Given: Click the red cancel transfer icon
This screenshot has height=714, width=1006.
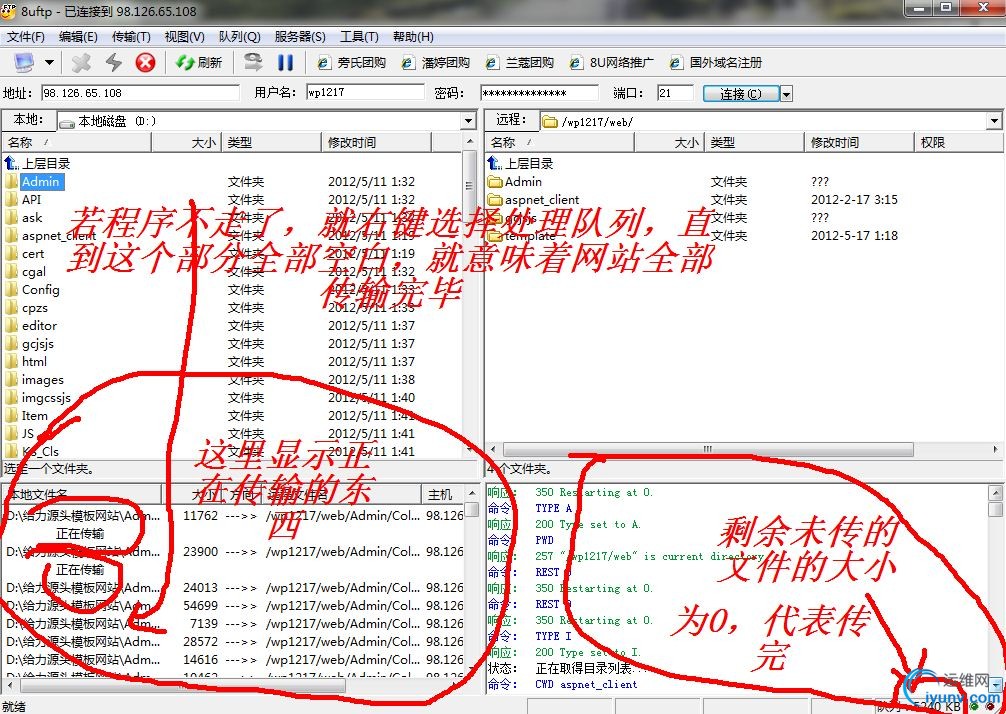Looking at the screenshot, I should pos(146,62).
